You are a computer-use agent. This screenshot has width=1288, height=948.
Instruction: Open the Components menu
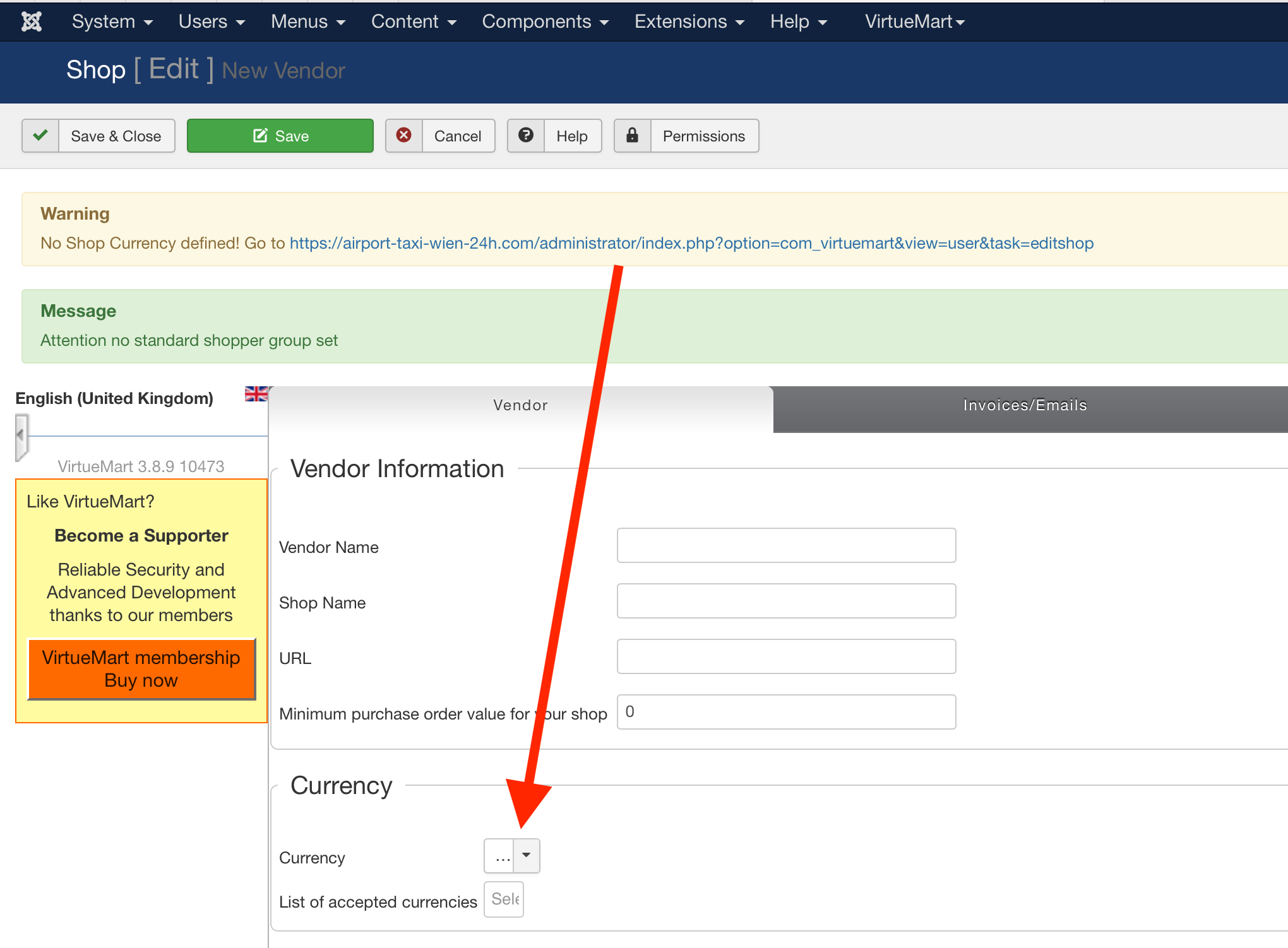pyautogui.click(x=545, y=21)
